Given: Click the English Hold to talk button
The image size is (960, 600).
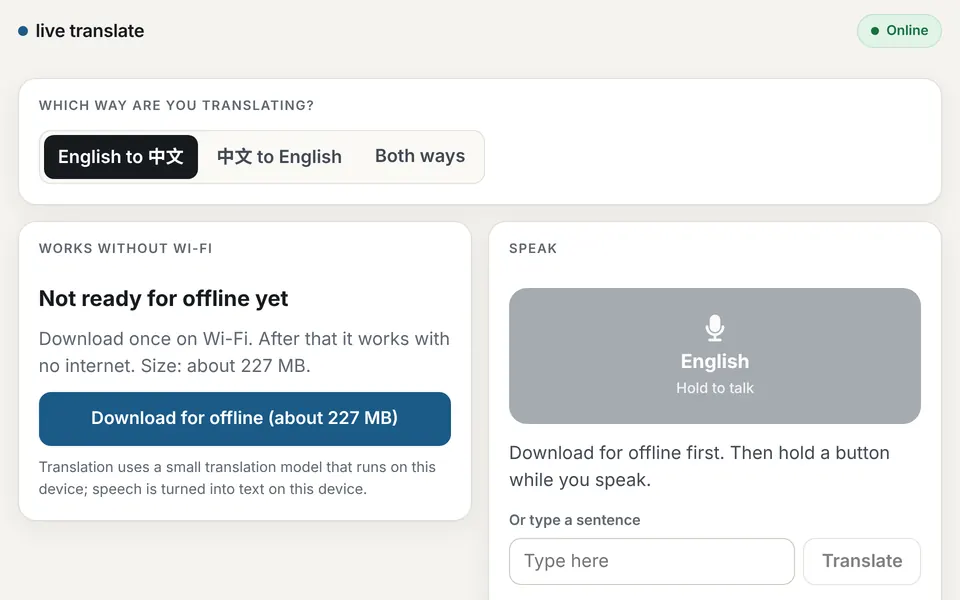Looking at the screenshot, I should pyautogui.click(x=714, y=356).
